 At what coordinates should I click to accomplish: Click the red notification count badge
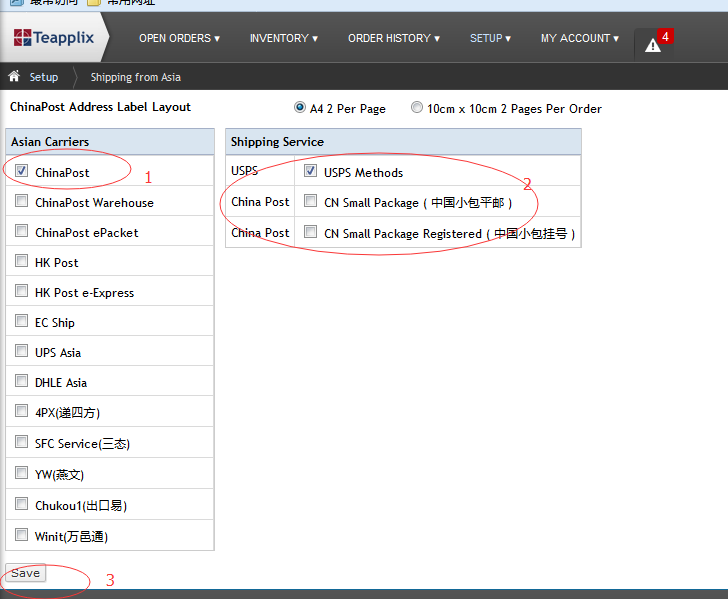[x=665, y=36]
